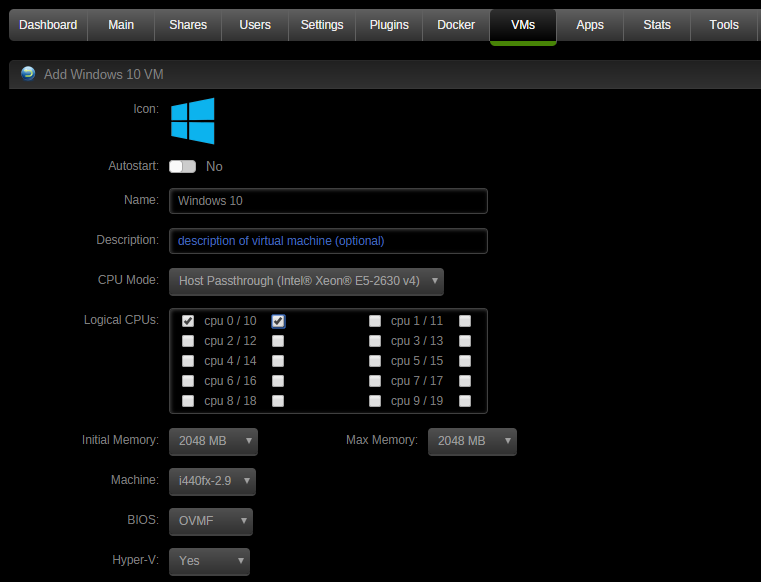Check the cpu 11 hyperthread checkbox

click(465, 321)
